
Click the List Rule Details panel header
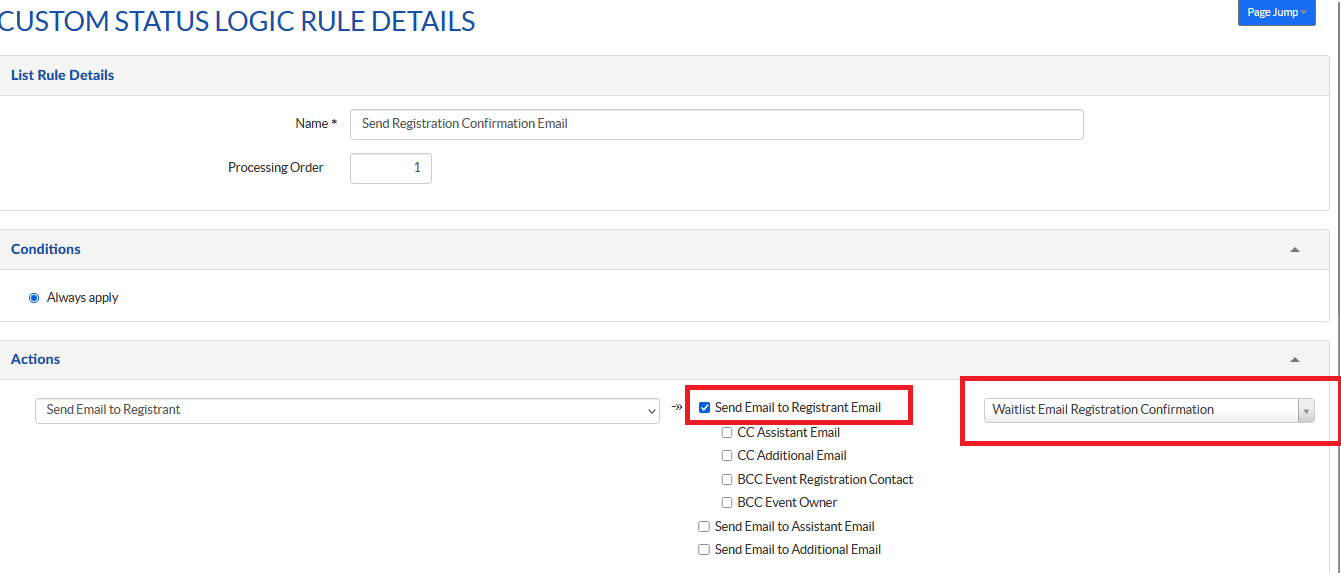point(63,76)
